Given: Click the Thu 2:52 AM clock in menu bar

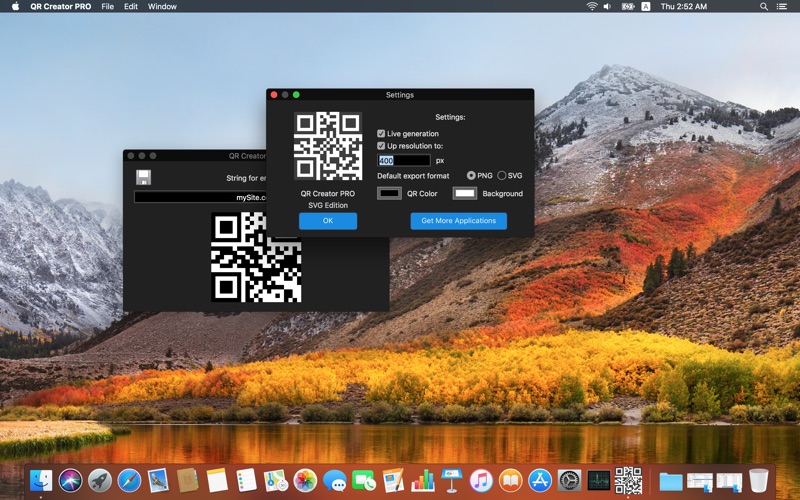Looking at the screenshot, I should [684, 7].
